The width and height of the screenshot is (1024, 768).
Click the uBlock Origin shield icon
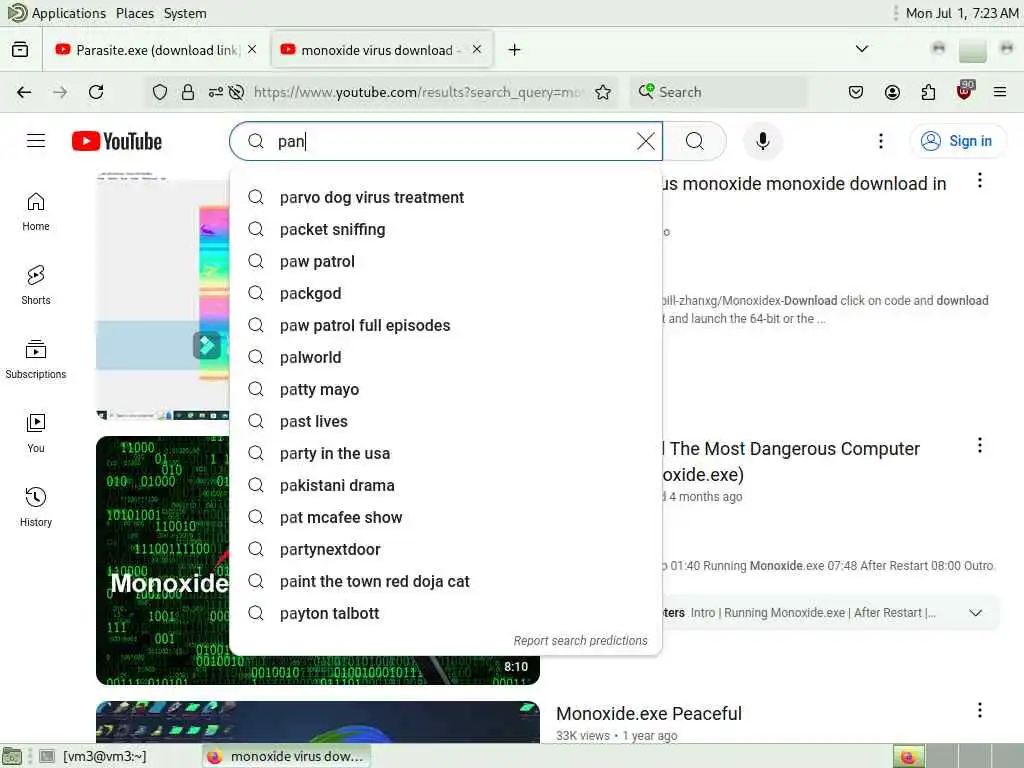pos(965,91)
